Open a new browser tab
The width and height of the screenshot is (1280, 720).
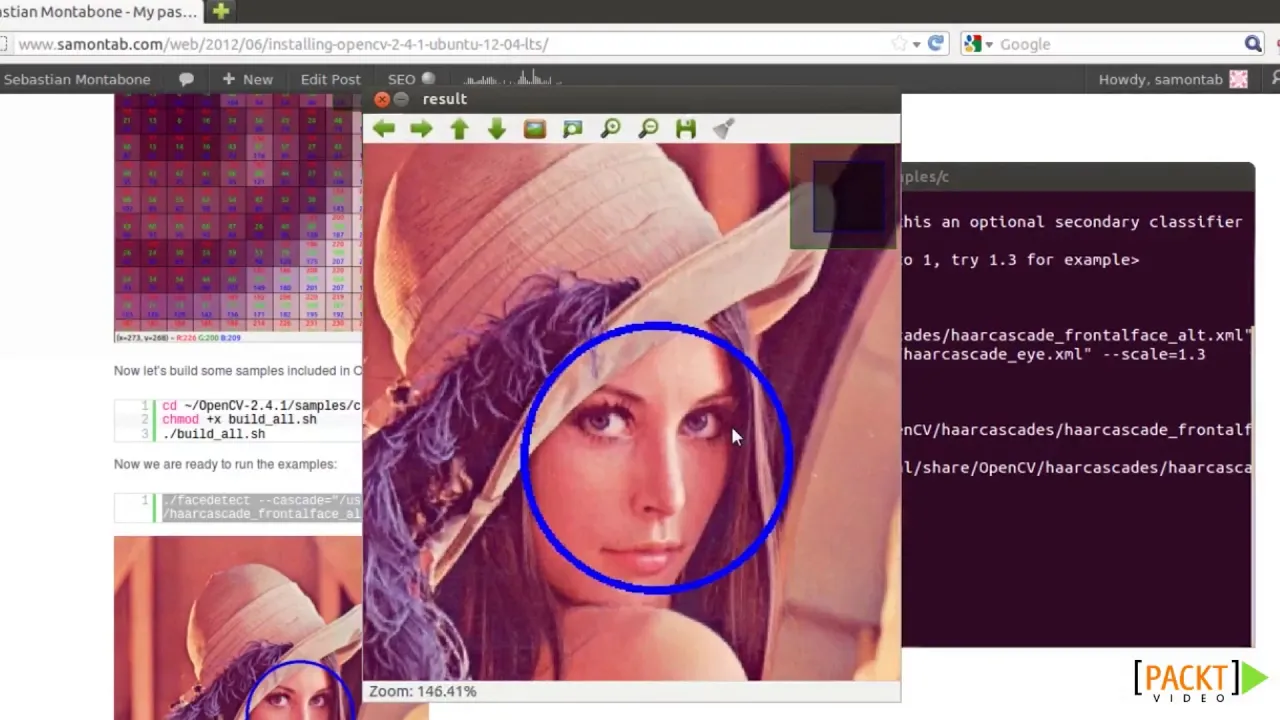[221, 11]
